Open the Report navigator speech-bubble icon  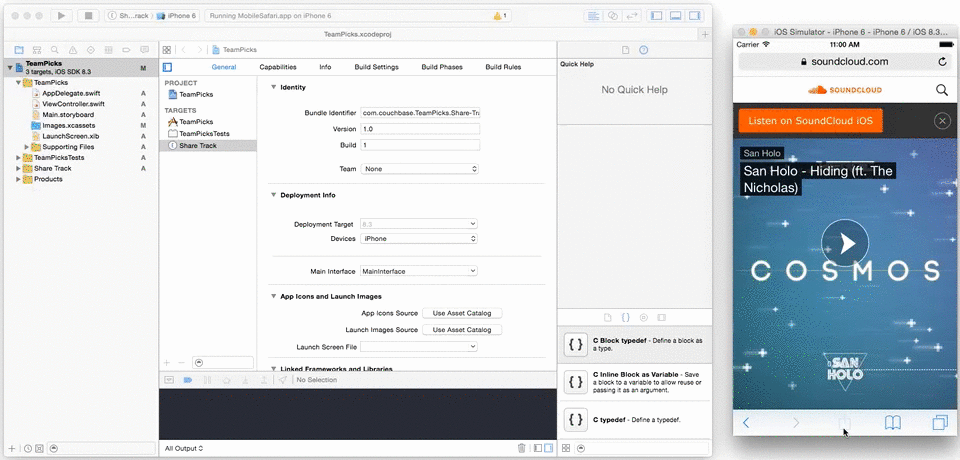coord(144,50)
